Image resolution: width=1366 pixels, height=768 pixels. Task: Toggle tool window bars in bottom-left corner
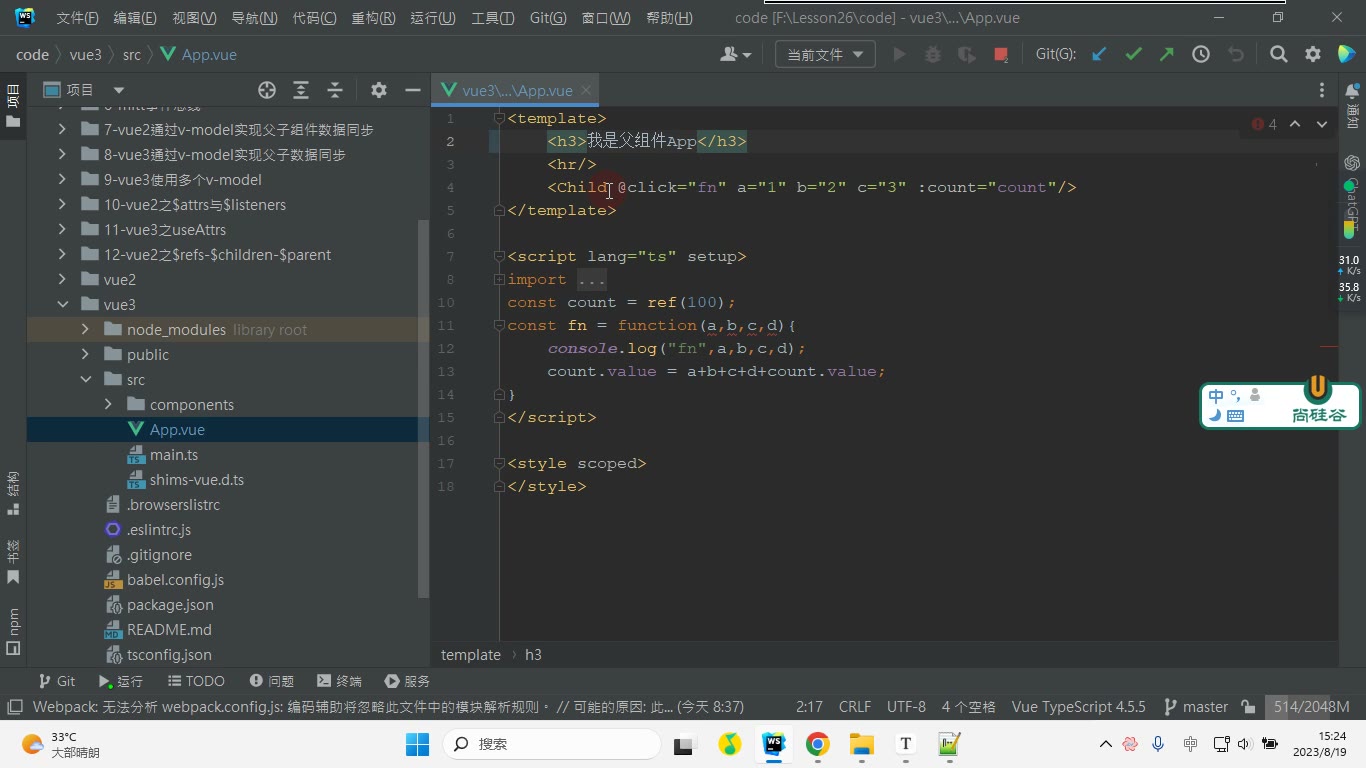pyautogui.click(x=14, y=707)
